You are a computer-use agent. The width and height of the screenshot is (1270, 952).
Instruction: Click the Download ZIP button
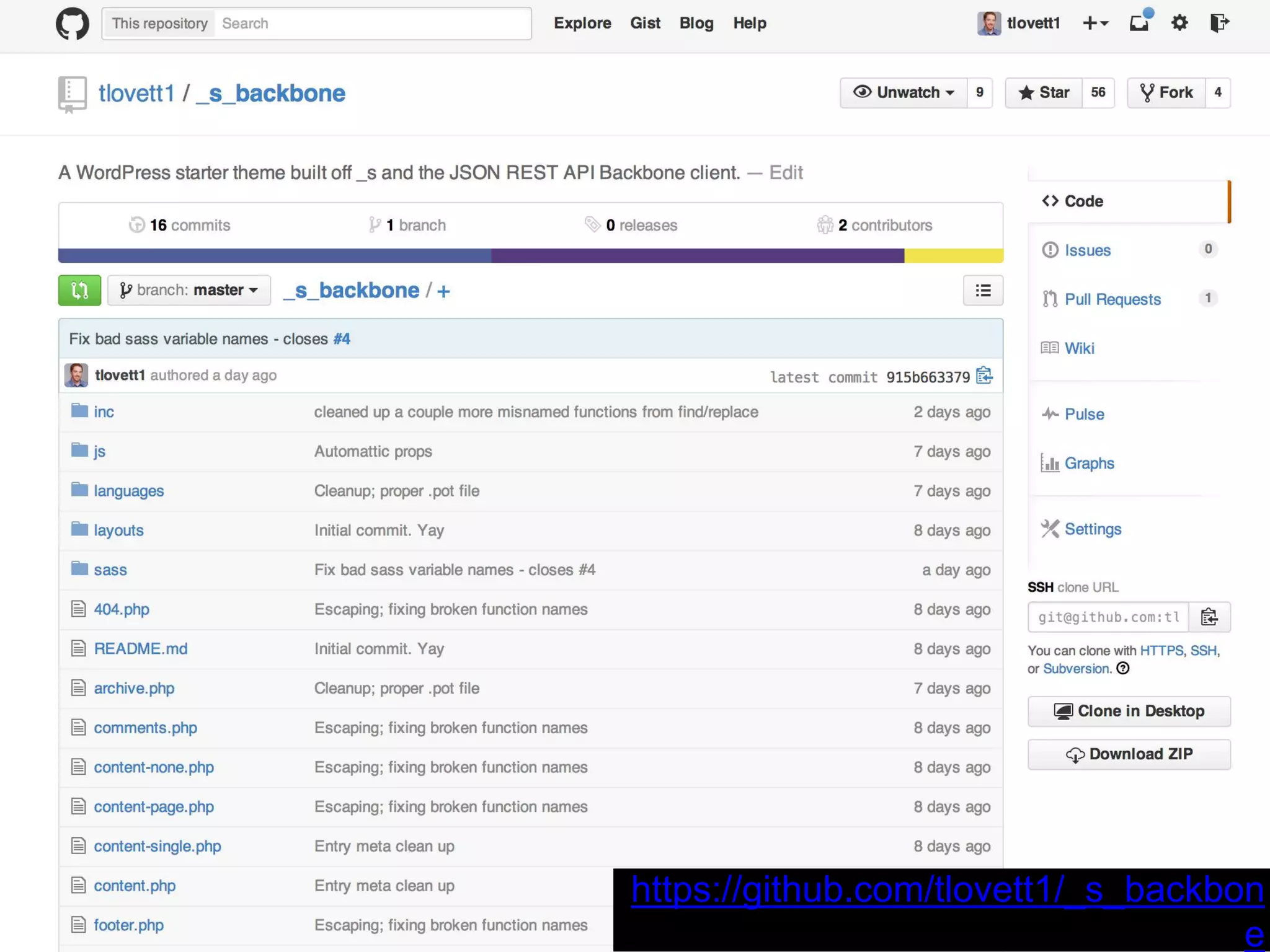pos(1129,754)
